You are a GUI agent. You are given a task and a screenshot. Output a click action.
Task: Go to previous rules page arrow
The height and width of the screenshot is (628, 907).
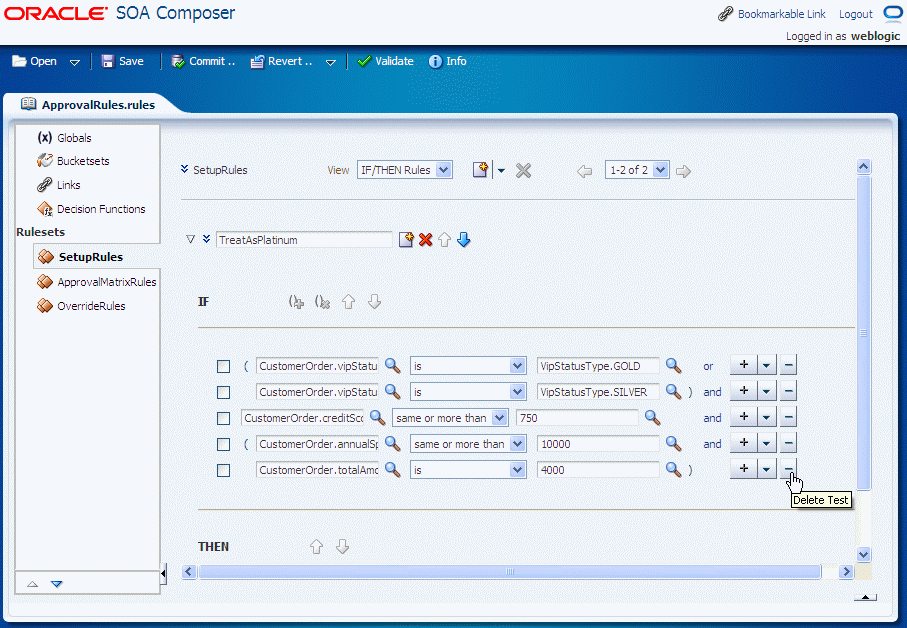pos(585,171)
